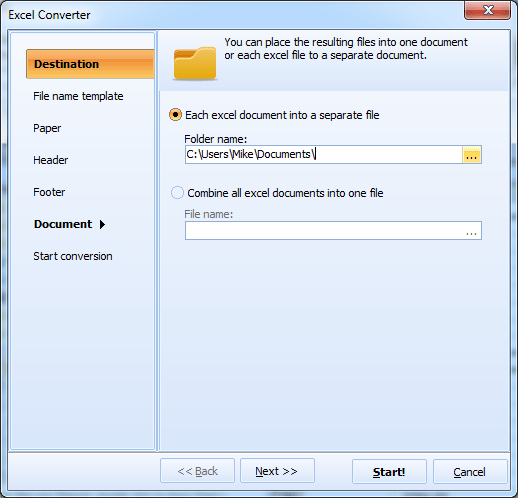
Task: Click the << Back button
Action: click(197, 471)
